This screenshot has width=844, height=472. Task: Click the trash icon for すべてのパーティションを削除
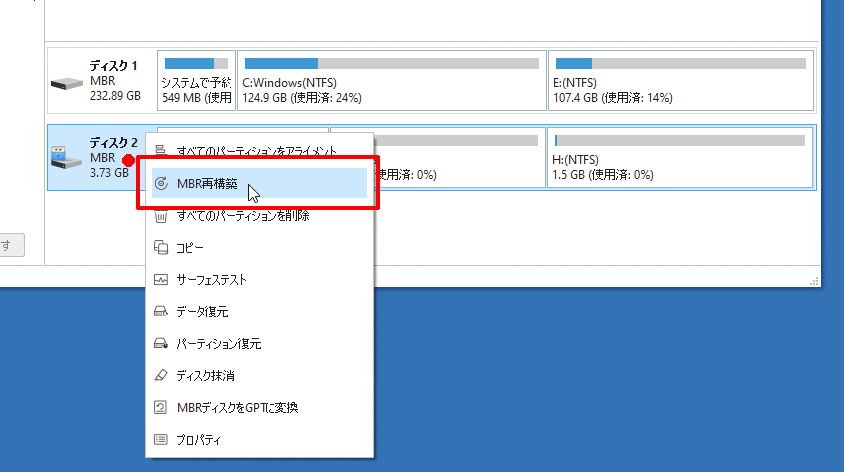[x=161, y=215]
